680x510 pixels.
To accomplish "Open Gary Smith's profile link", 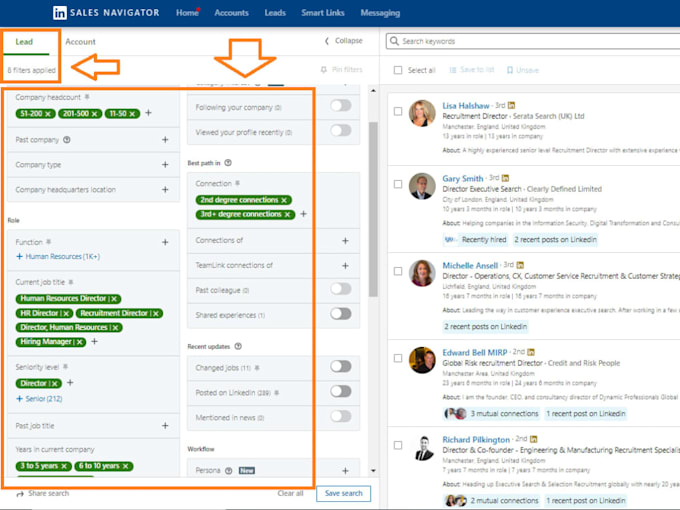I will (463, 178).
